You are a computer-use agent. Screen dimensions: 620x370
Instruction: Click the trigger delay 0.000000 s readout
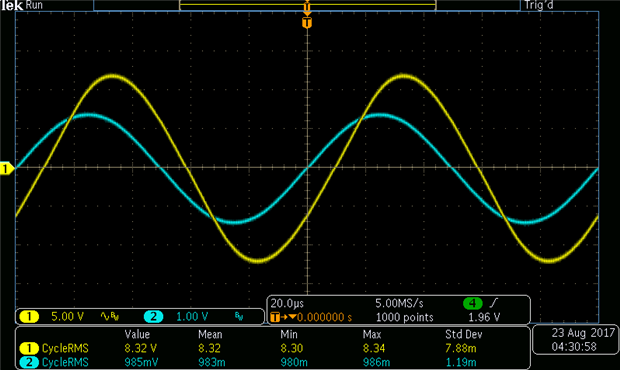pos(324,317)
